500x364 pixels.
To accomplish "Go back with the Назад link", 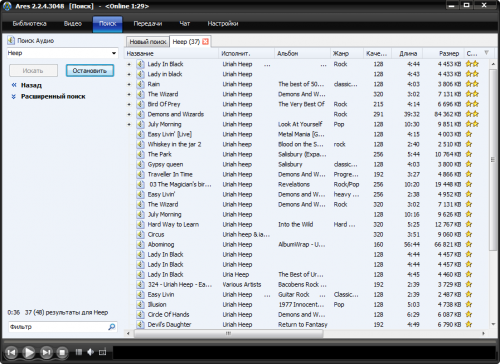I will click(27, 85).
